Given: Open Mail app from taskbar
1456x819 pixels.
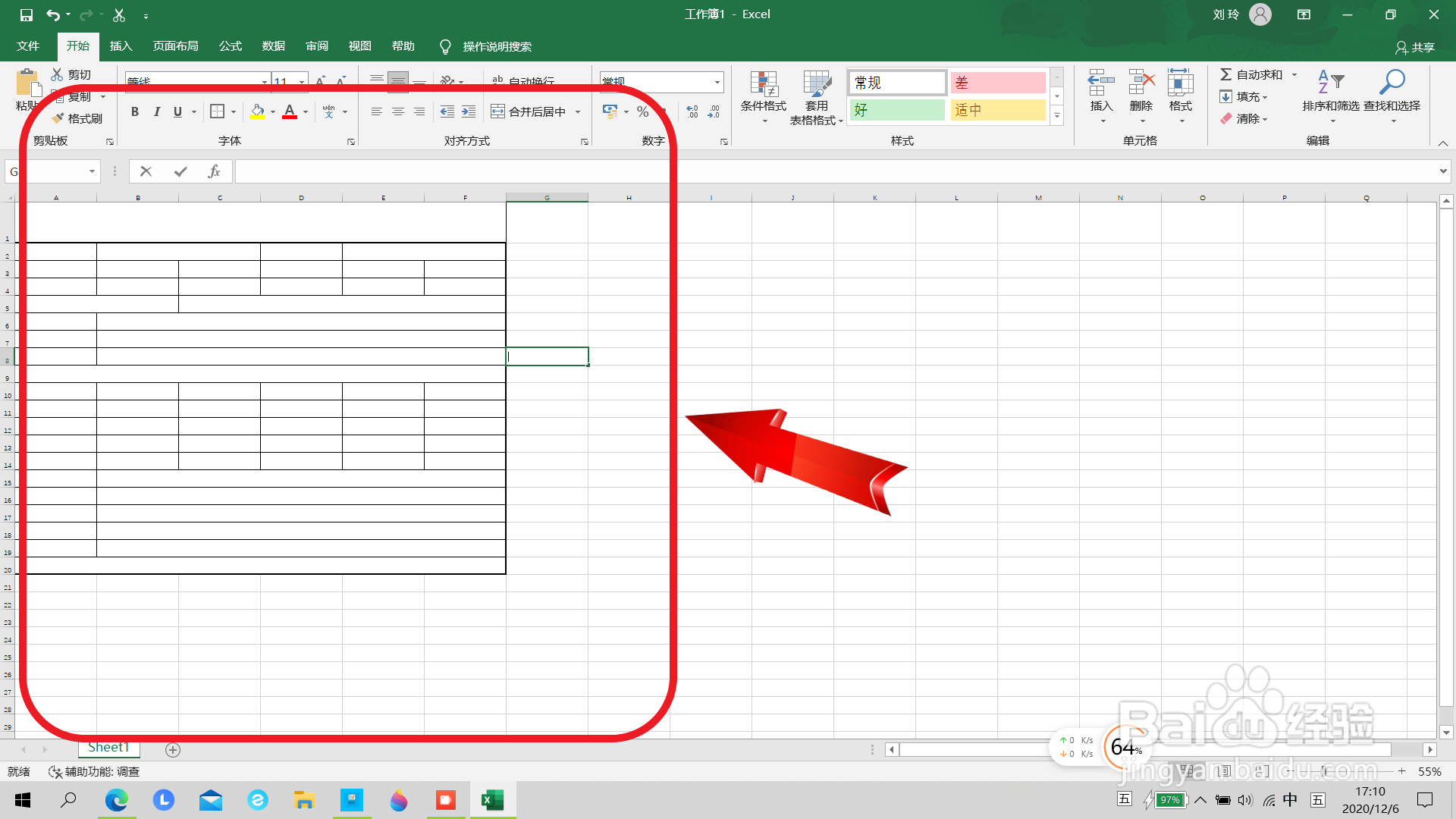Looking at the screenshot, I should pyautogui.click(x=211, y=800).
